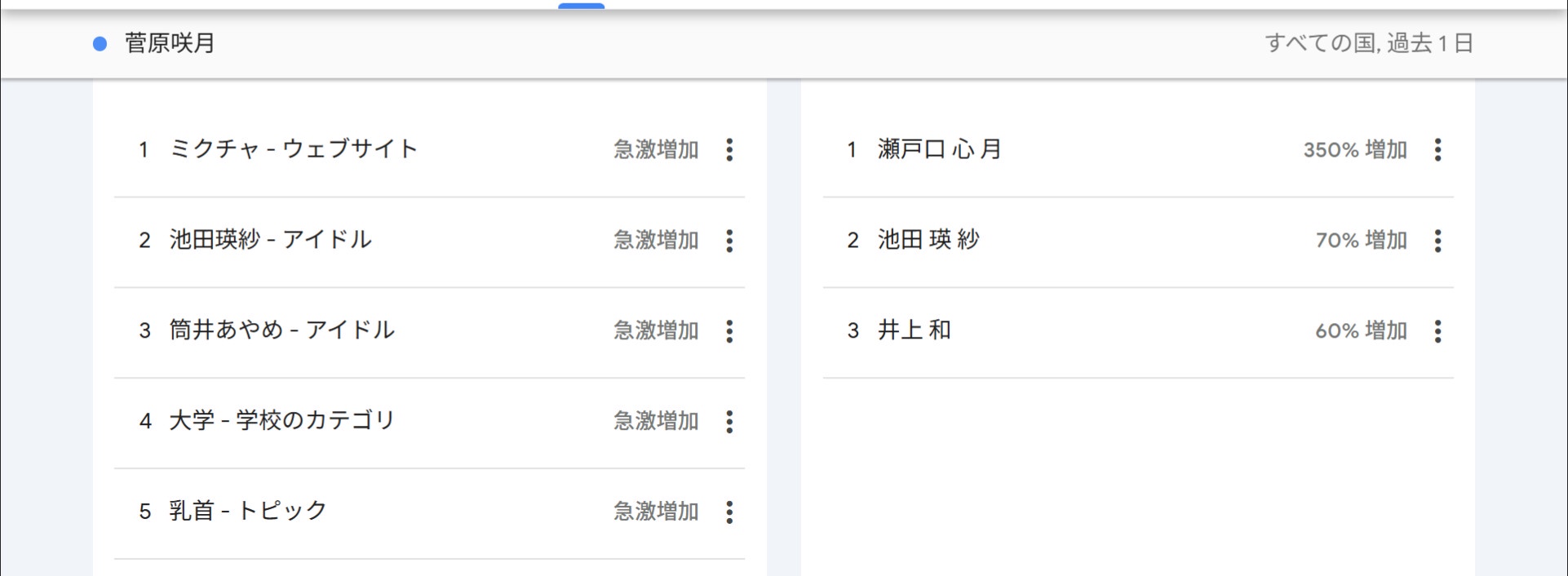The image size is (1568, 576).
Task: Click the blue handle at top of header
Action: point(581,6)
